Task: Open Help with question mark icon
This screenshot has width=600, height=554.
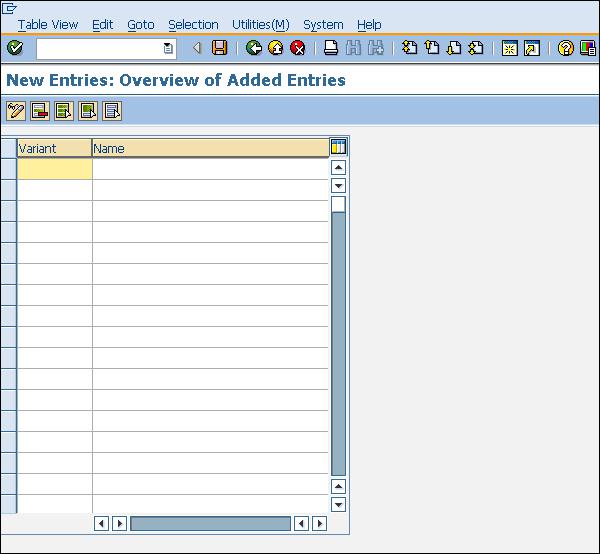Action: [566, 48]
